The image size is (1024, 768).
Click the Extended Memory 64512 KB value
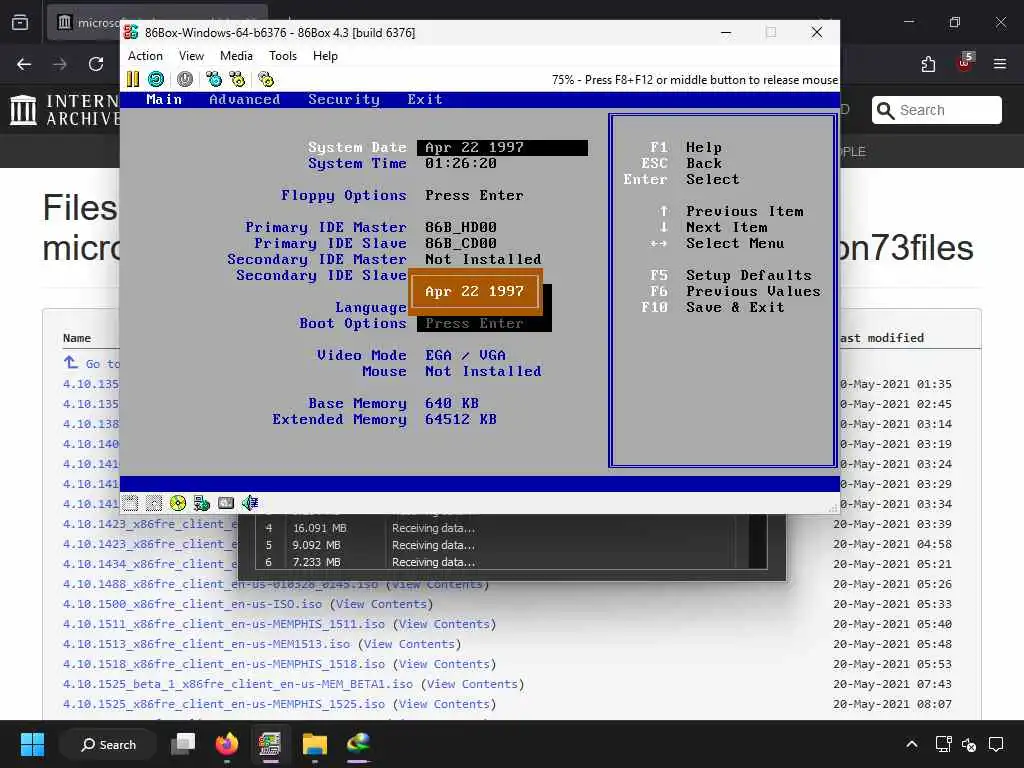pyautogui.click(x=460, y=419)
